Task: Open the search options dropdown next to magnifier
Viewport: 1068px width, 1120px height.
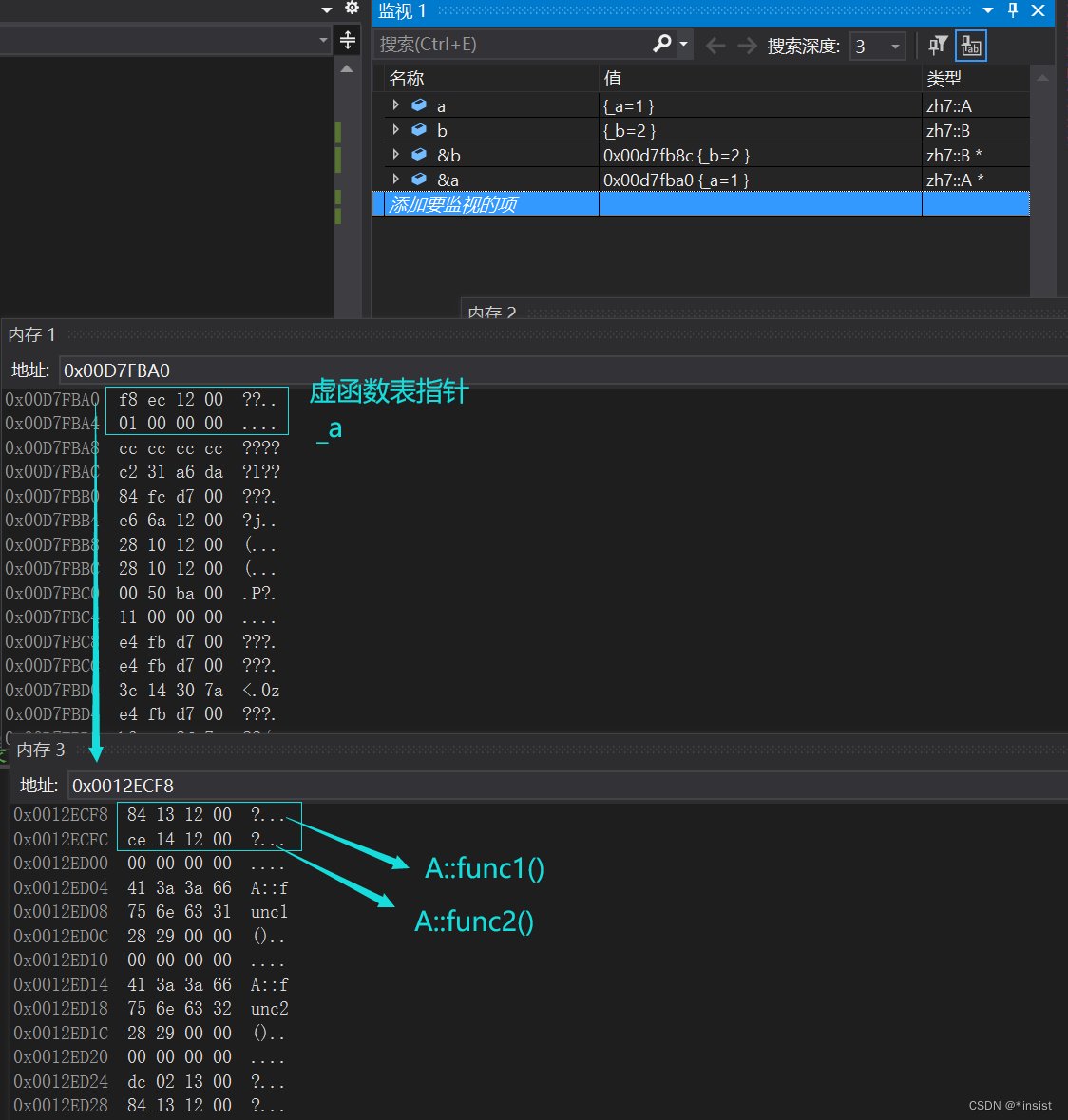Action: (x=684, y=45)
